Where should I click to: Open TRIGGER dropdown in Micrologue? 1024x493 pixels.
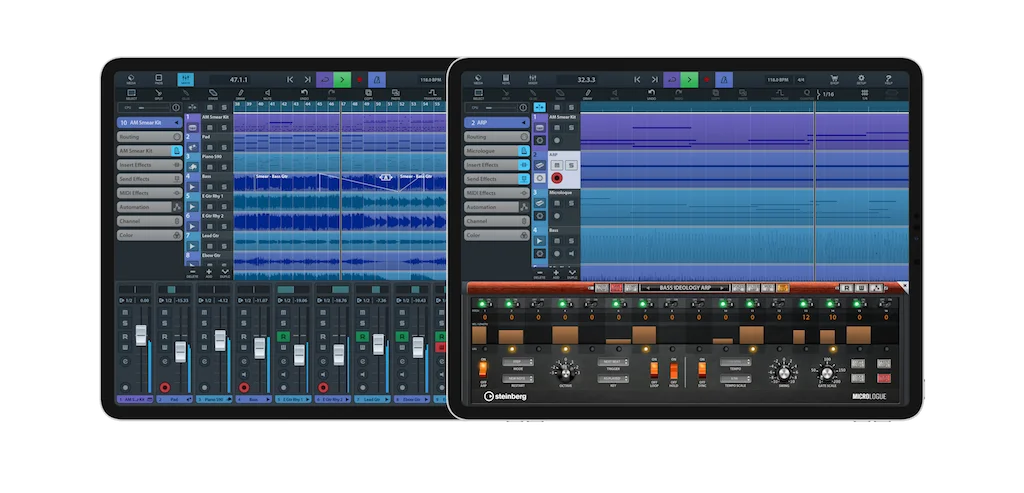pyautogui.click(x=613, y=362)
